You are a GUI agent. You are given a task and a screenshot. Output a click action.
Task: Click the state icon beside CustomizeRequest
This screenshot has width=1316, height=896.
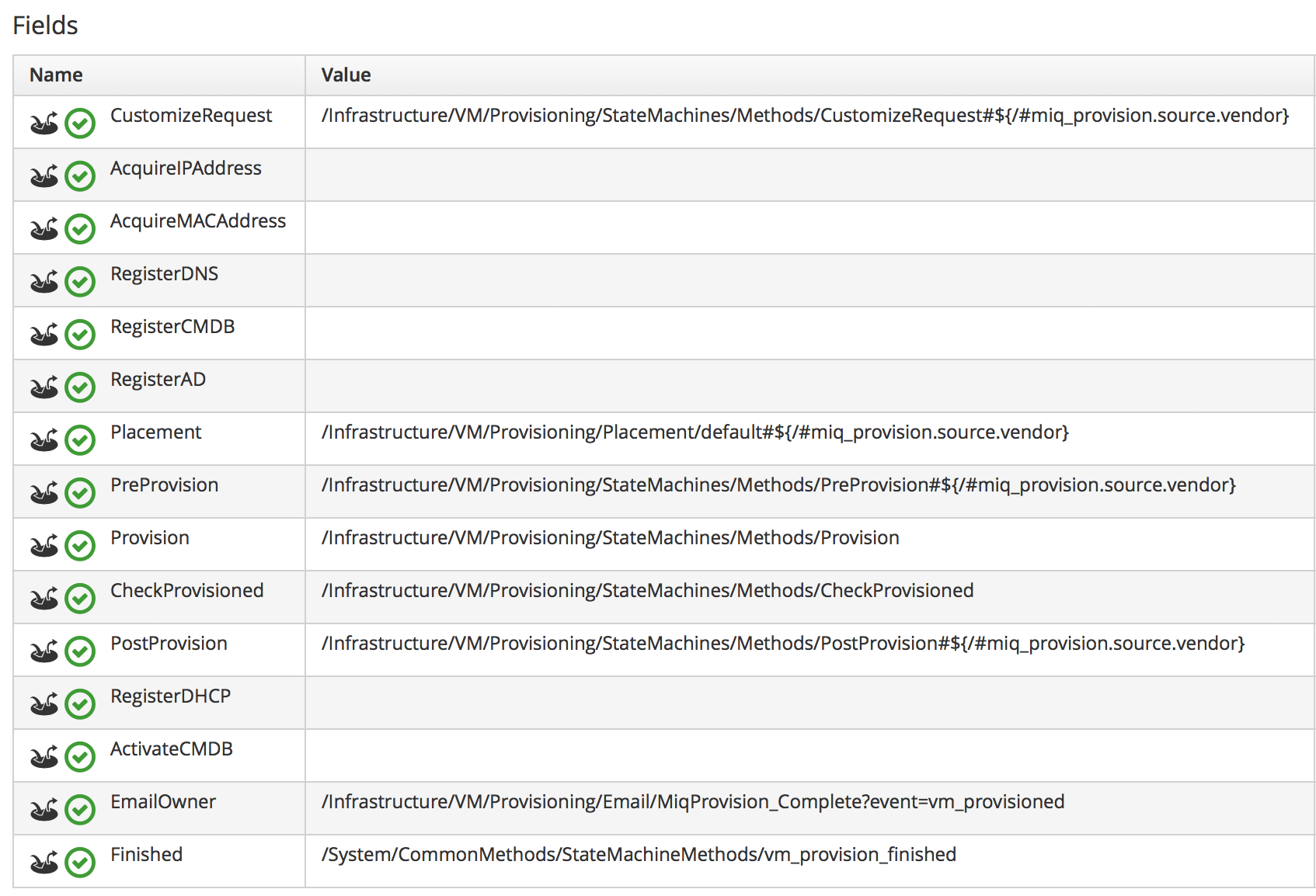pyautogui.click(x=44, y=123)
